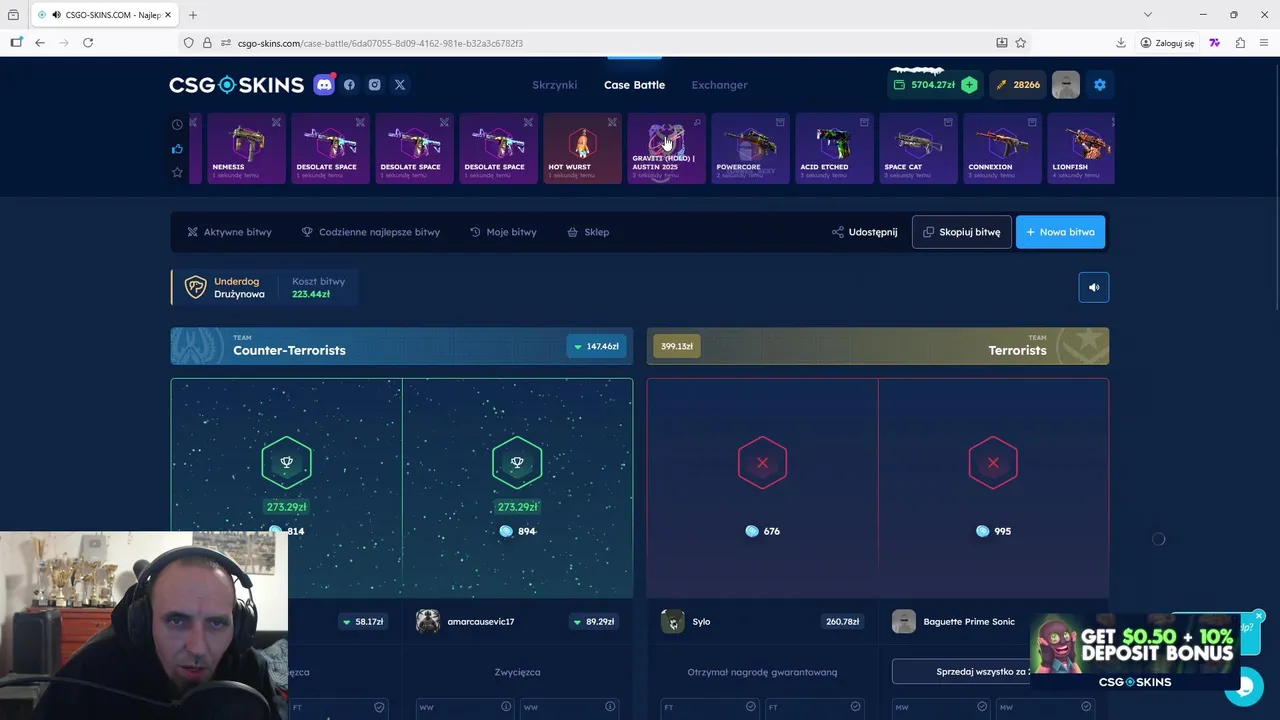Open the Instagram icon in header
The image size is (1280, 720).
point(375,85)
